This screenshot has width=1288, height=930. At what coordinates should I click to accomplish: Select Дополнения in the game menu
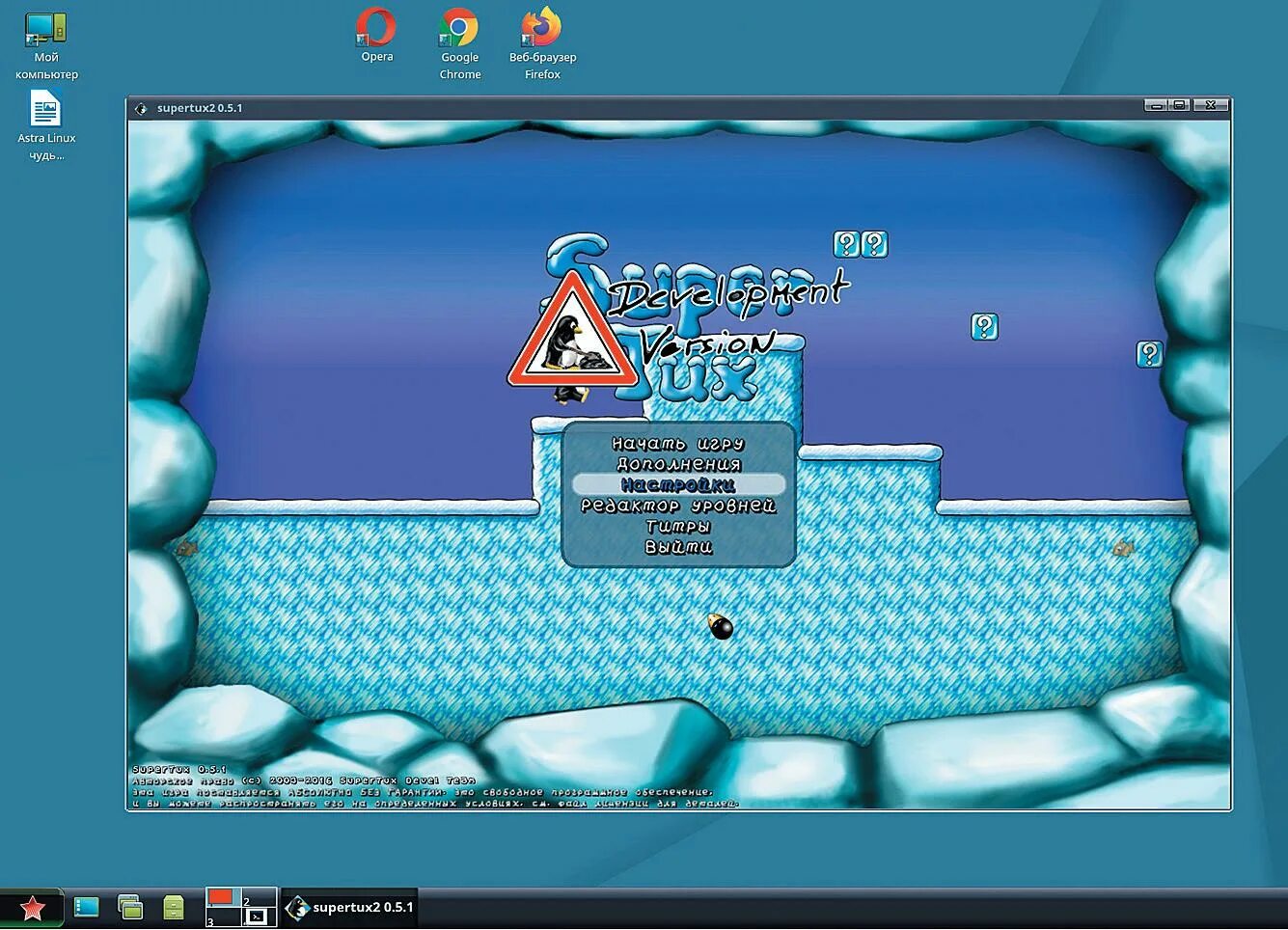(678, 464)
